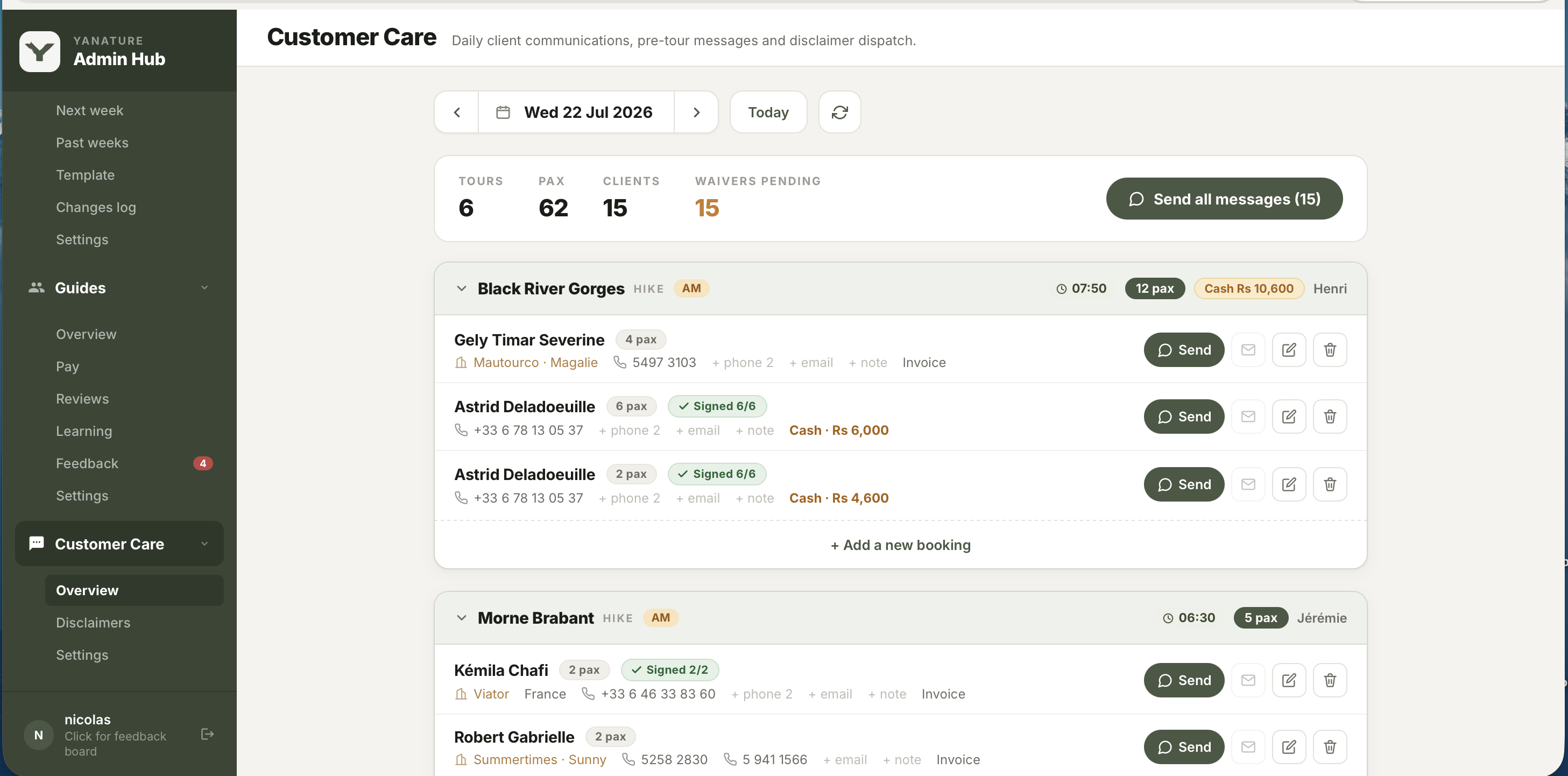Add email for Kémila Chafi
1568x776 pixels.
click(830, 694)
